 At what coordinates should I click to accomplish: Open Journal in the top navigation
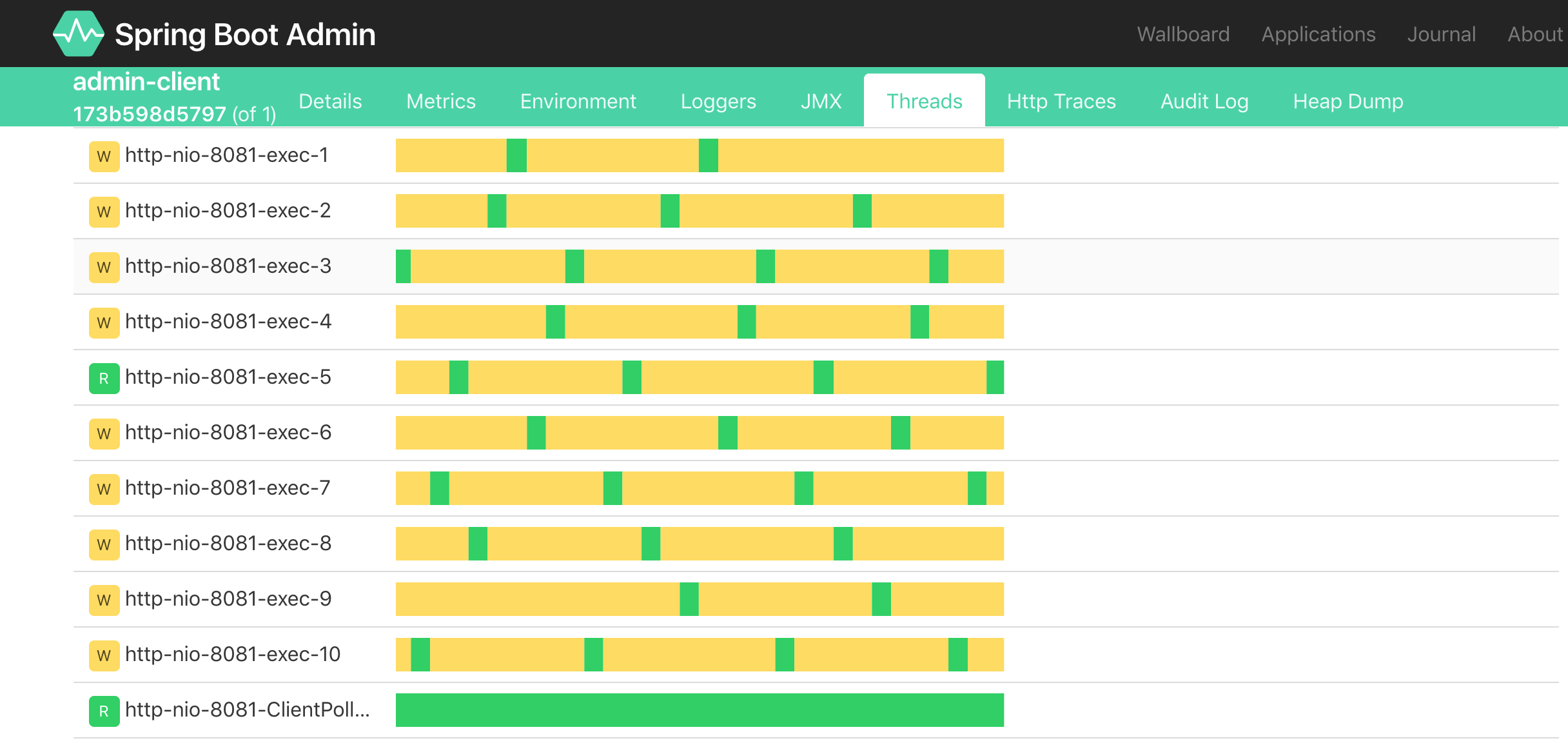1442,34
